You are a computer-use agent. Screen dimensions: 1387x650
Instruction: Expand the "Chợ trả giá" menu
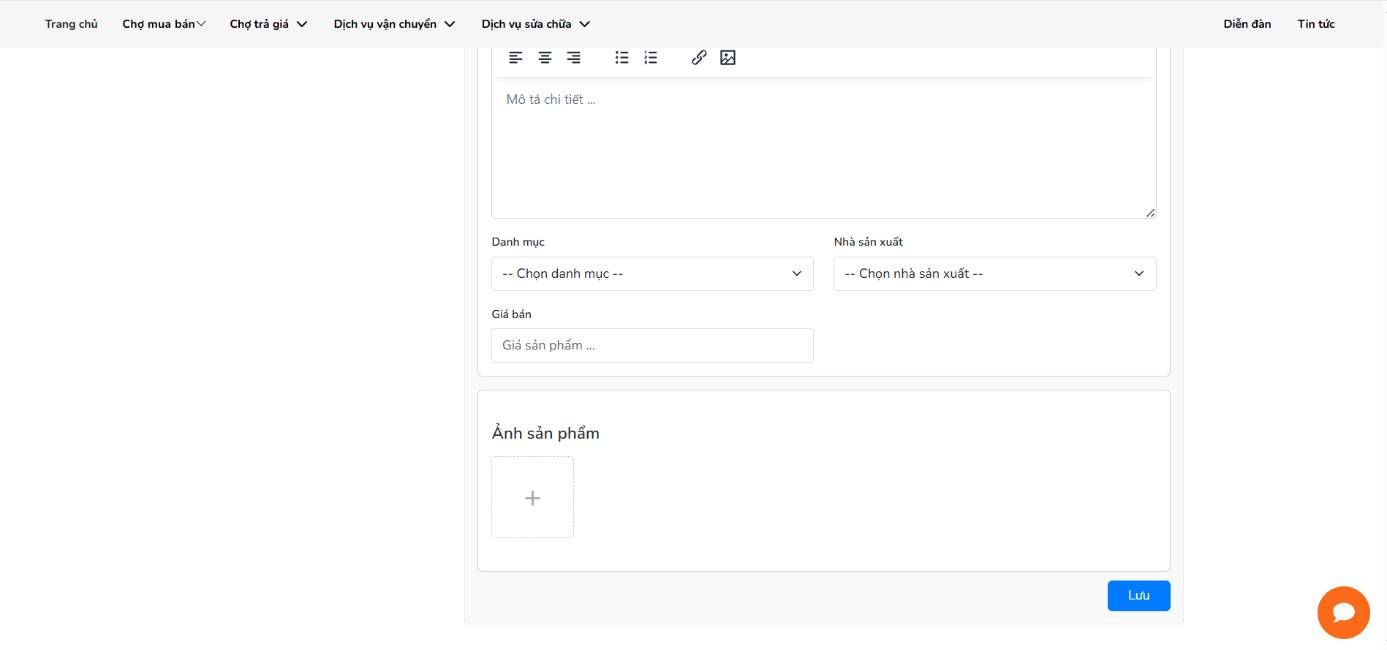tap(268, 24)
